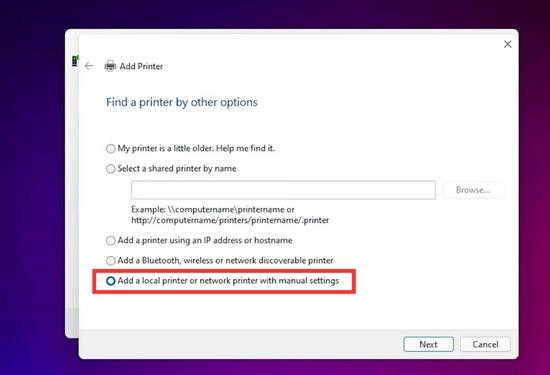Click the green icon behind the dialog

(x=75, y=61)
